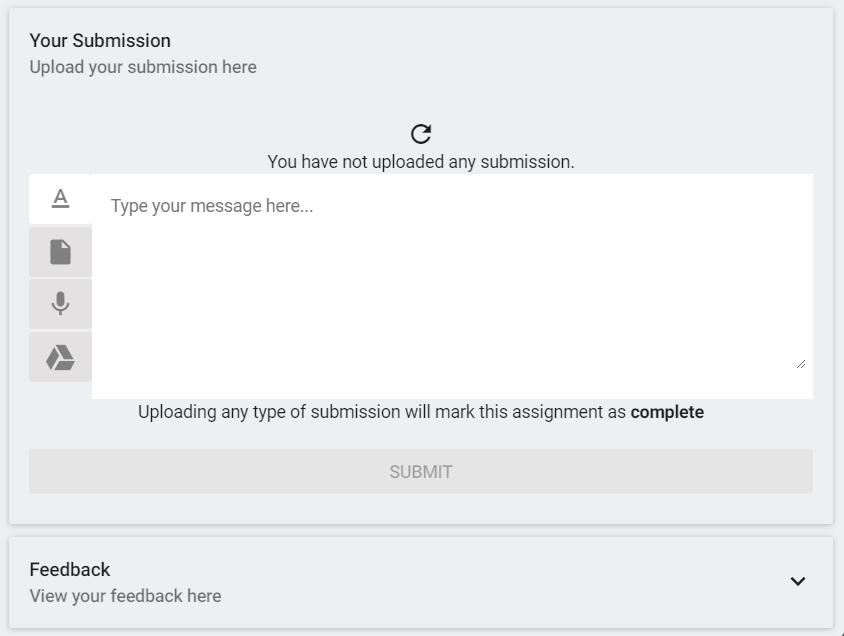Click the disabled SUBMIT button
Viewport: 844px width, 636px height.
[420, 471]
